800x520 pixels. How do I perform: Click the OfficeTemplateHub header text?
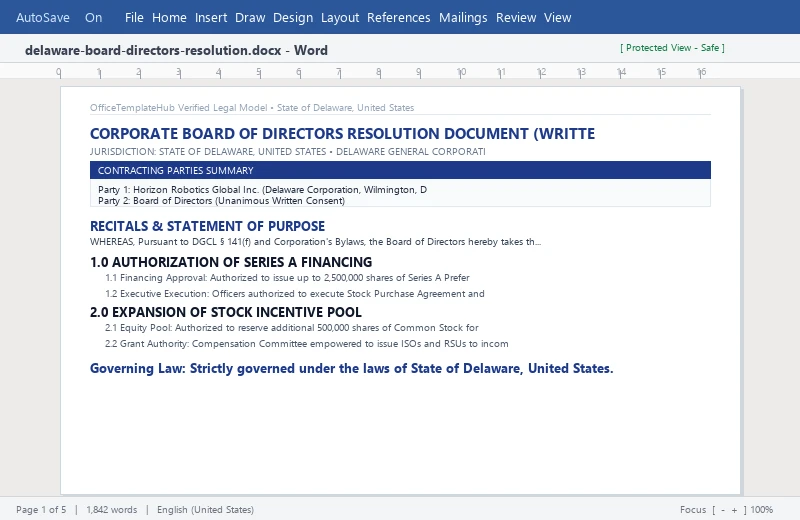tap(252, 108)
